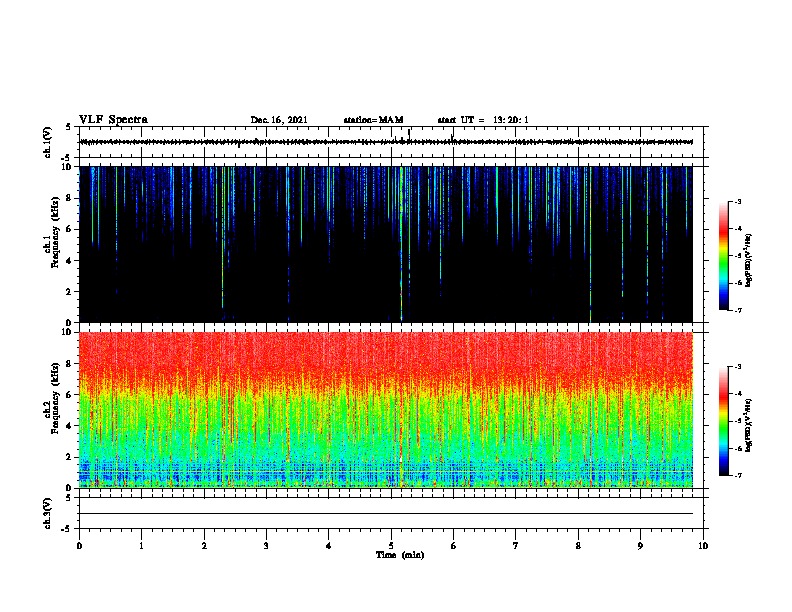Click time axis tick label "7"

tap(516, 546)
